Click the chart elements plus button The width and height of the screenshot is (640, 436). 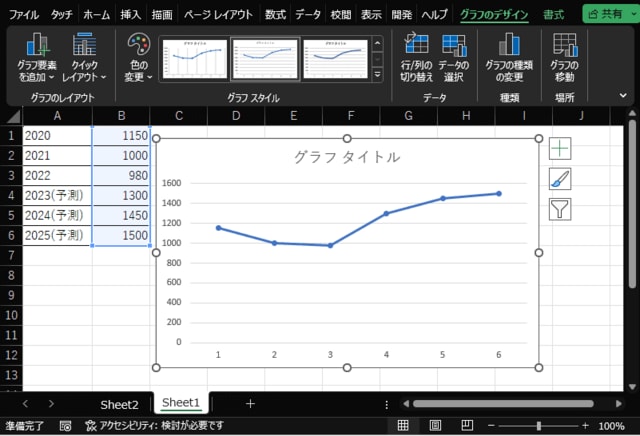tap(560, 148)
